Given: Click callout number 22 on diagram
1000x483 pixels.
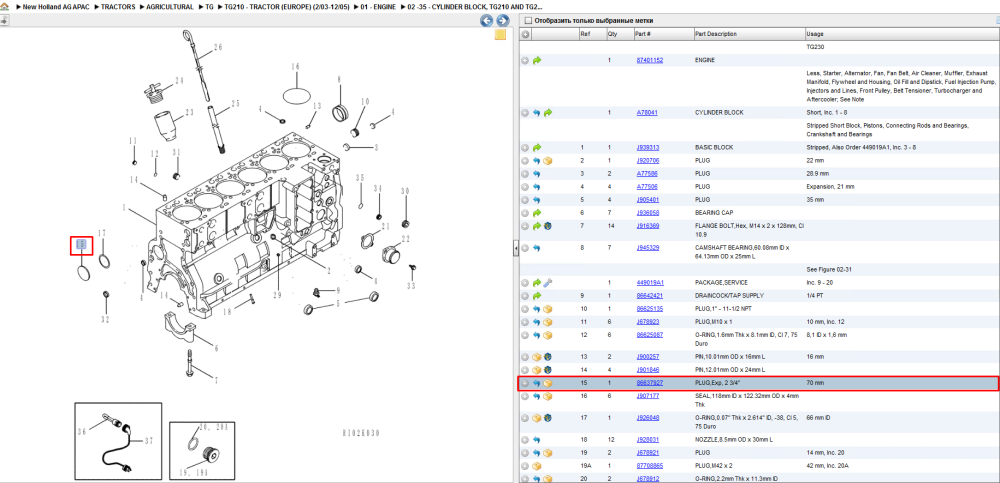Looking at the screenshot, I should [406, 239].
